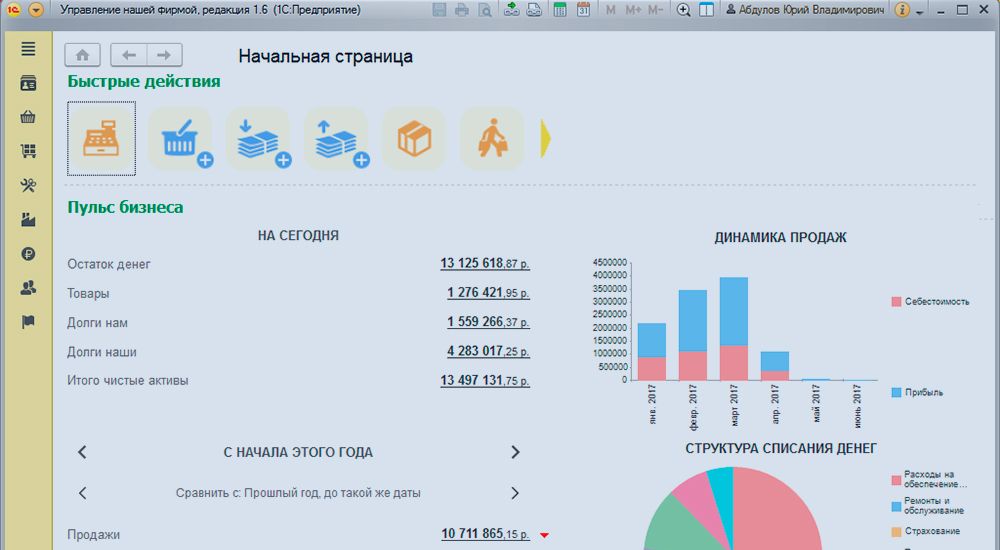The width and height of the screenshot is (1000, 550).
Task: Click the M- memory subtract button
Action: (655, 10)
